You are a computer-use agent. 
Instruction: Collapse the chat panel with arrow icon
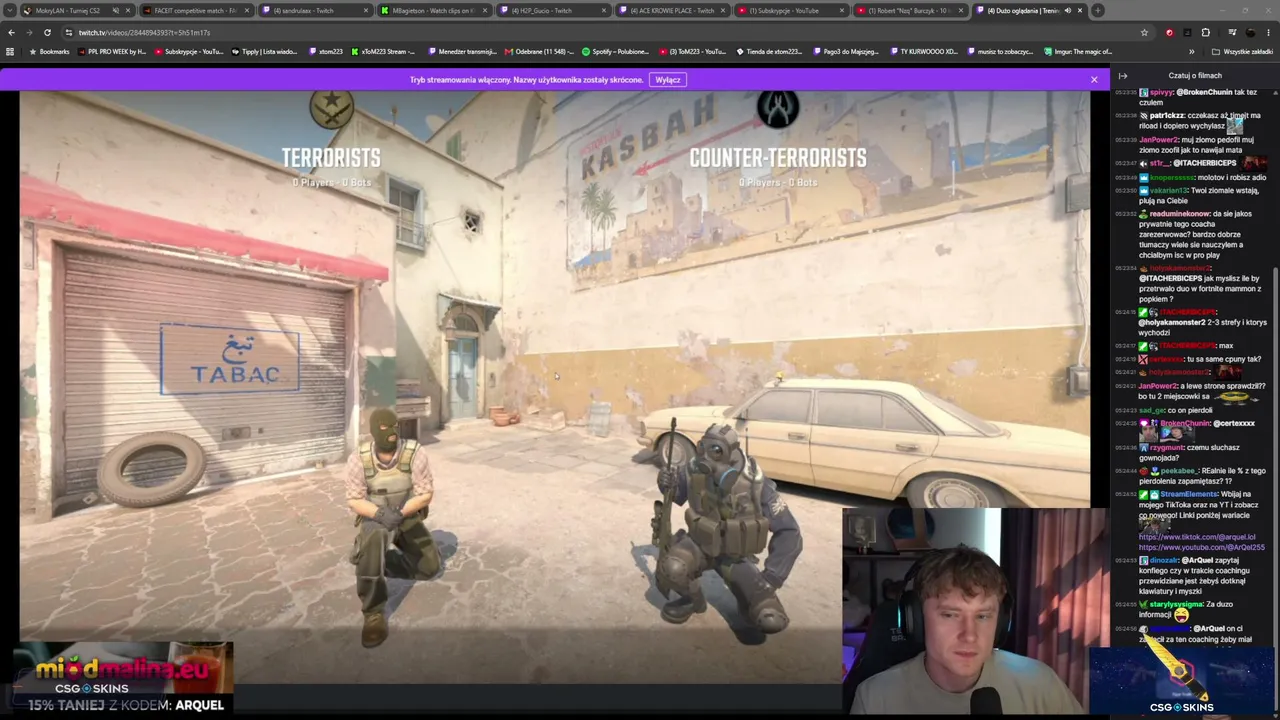coord(1123,76)
